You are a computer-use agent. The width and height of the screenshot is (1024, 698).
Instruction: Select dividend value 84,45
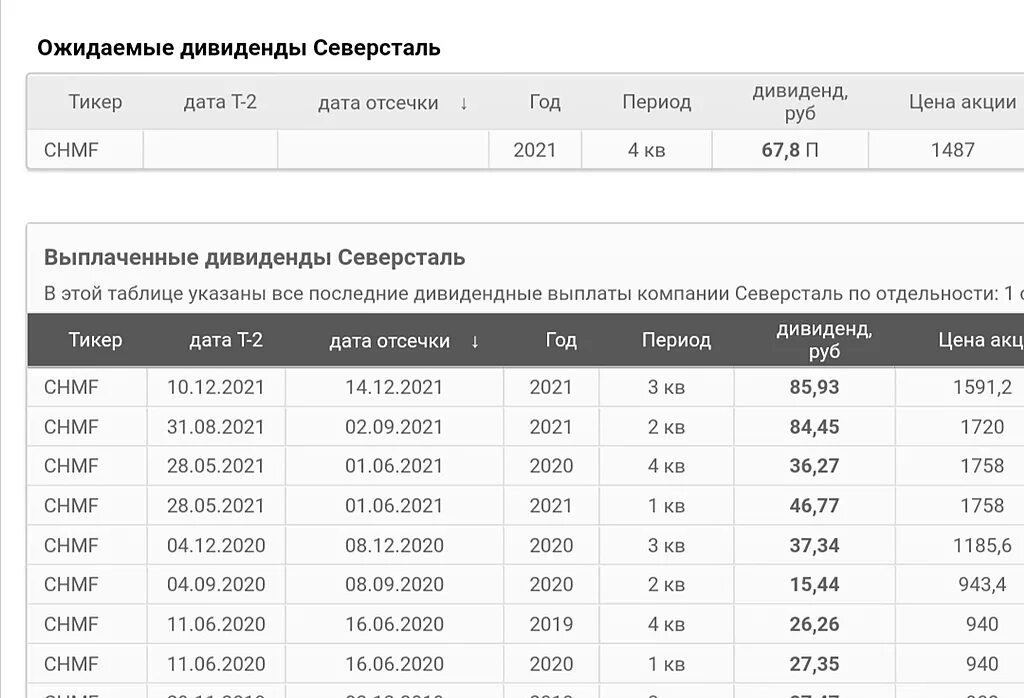814,427
